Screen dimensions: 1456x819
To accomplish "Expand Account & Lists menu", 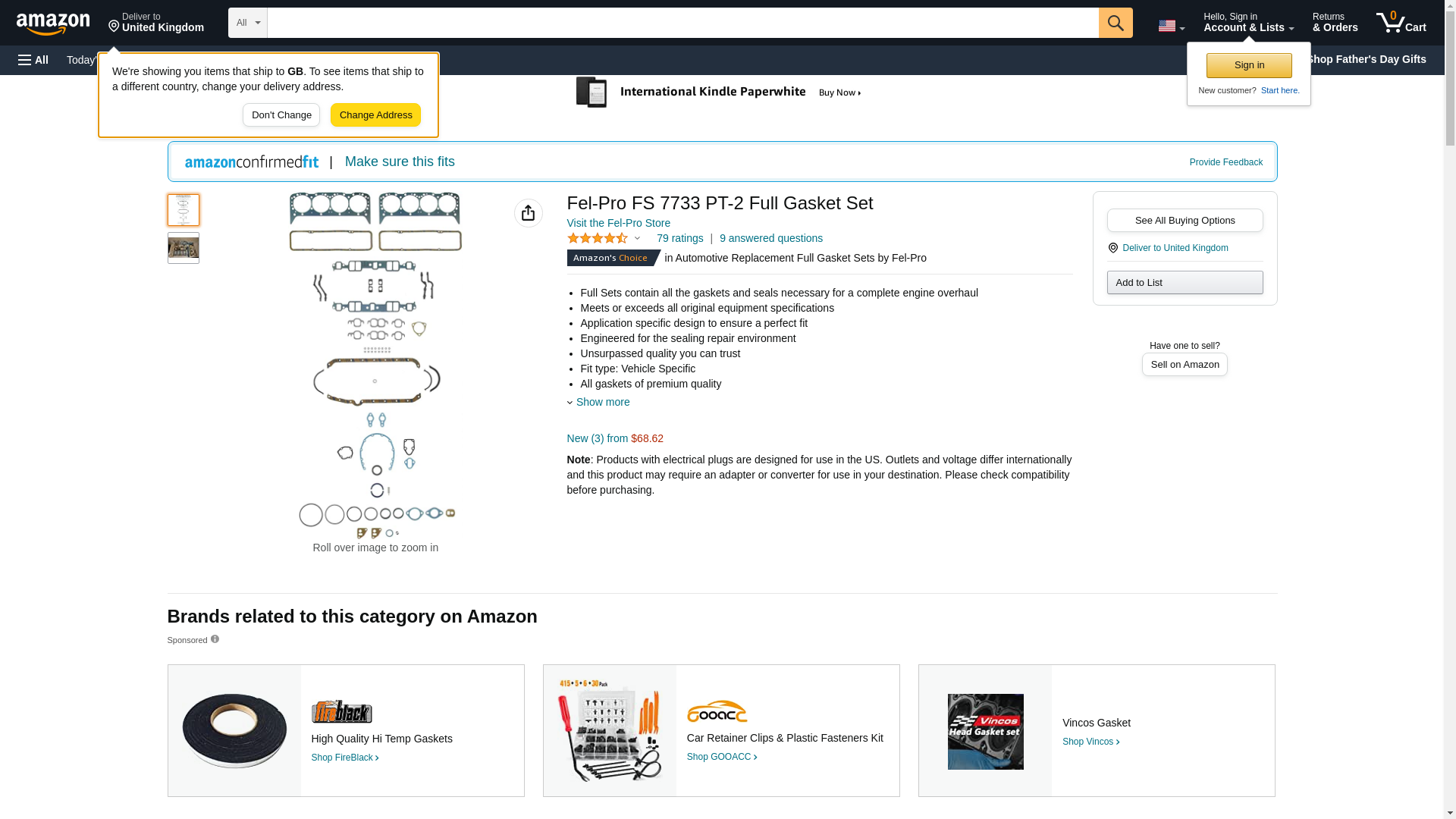I will tap(1248, 22).
